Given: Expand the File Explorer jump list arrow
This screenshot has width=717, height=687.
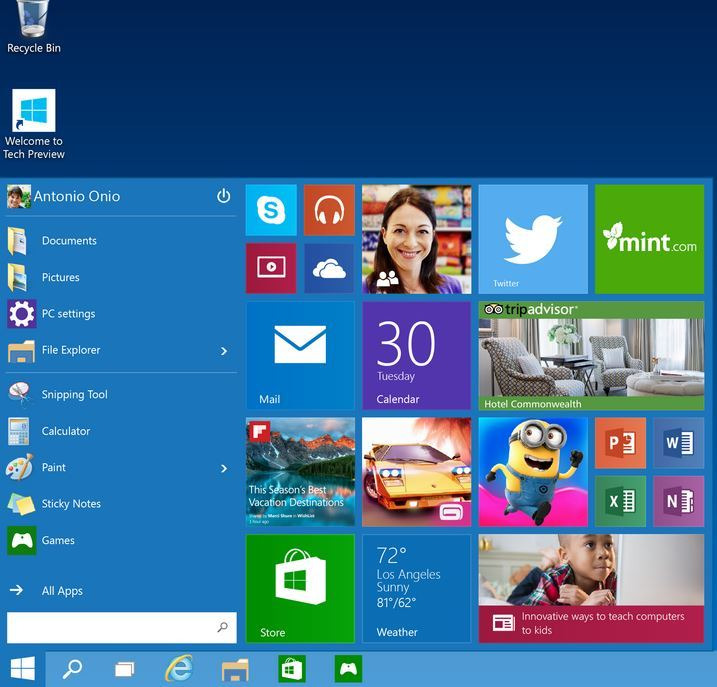Looking at the screenshot, I should (224, 351).
